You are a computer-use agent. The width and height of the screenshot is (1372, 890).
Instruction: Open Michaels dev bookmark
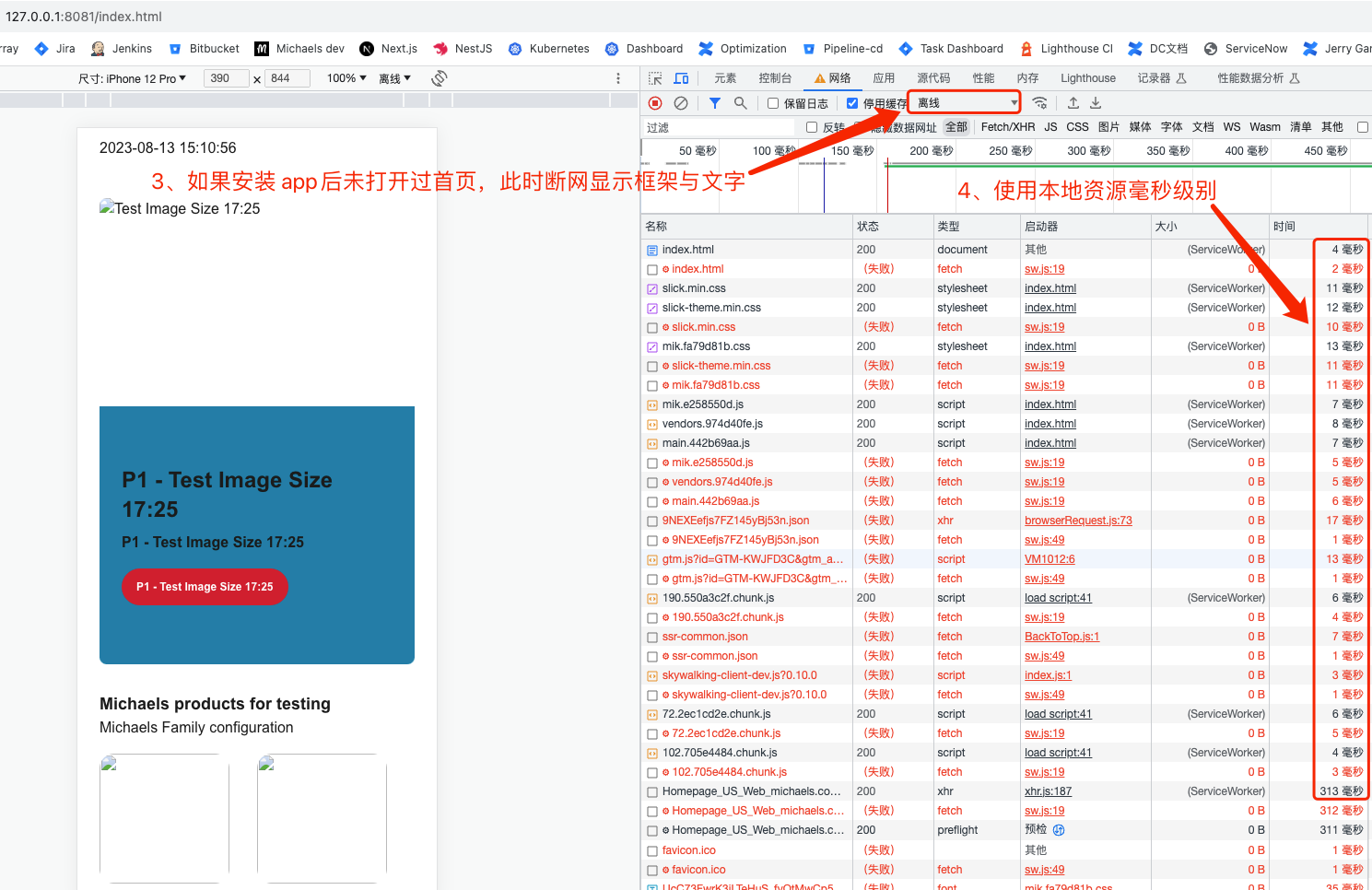(299, 49)
